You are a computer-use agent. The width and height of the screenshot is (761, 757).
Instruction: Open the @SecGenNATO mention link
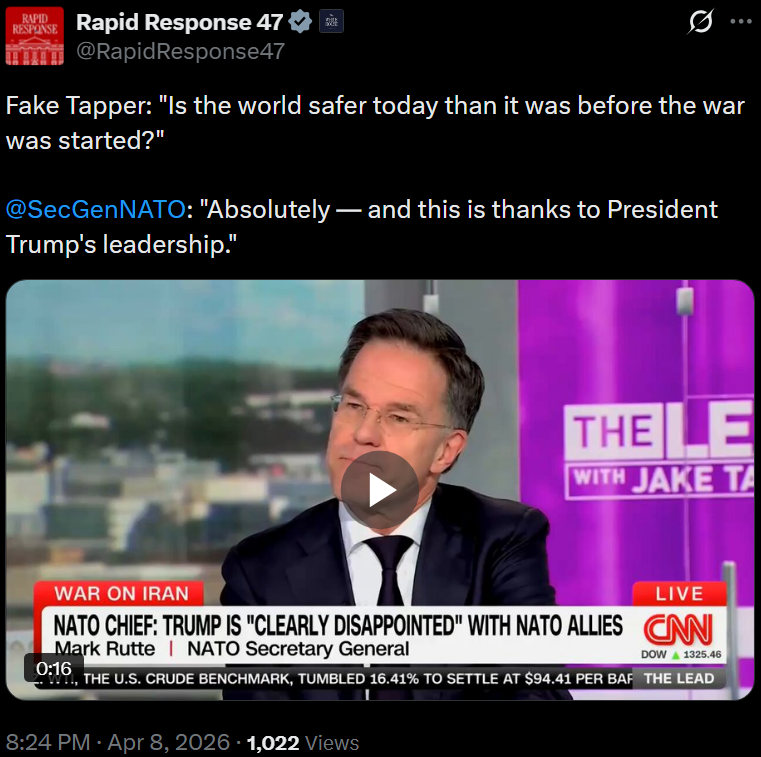coord(96,210)
